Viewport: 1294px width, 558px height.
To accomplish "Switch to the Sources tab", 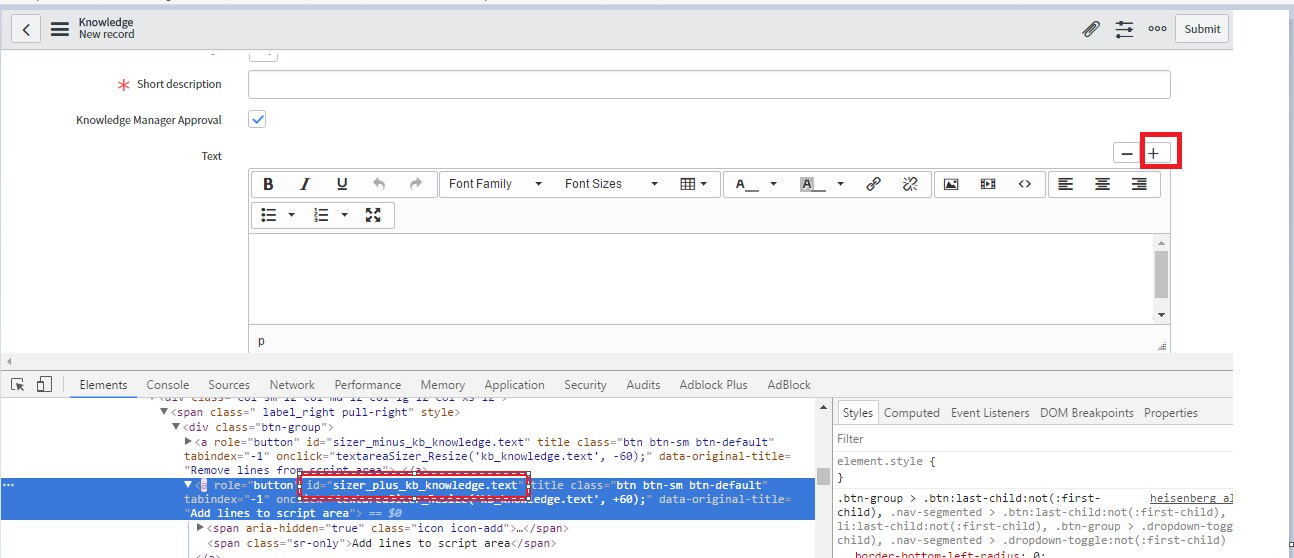I will [229, 385].
